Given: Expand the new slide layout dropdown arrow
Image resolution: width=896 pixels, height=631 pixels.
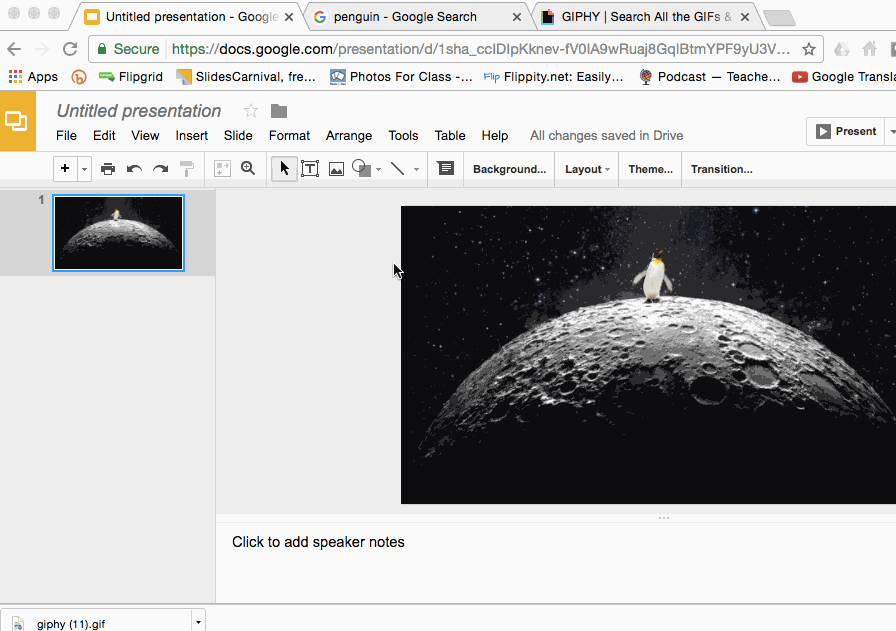Looking at the screenshot, I should (x=84, y=169).
